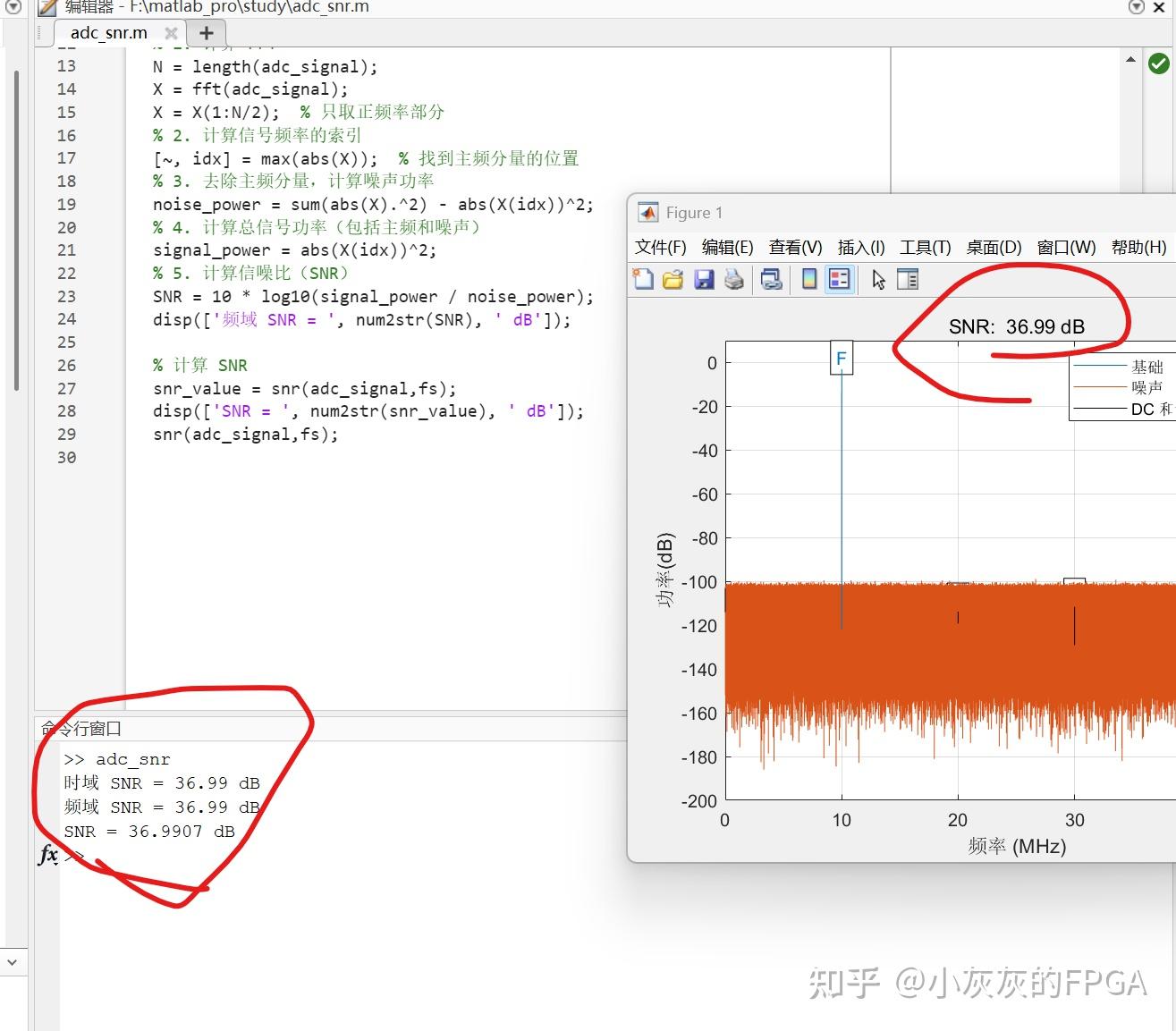Image resolution: width=1176 pixels, height=1031 pixels.
Task: Open the 窗口(W) menu in Figure 1
Action: pyautogui.click(x=1066, y=248)
